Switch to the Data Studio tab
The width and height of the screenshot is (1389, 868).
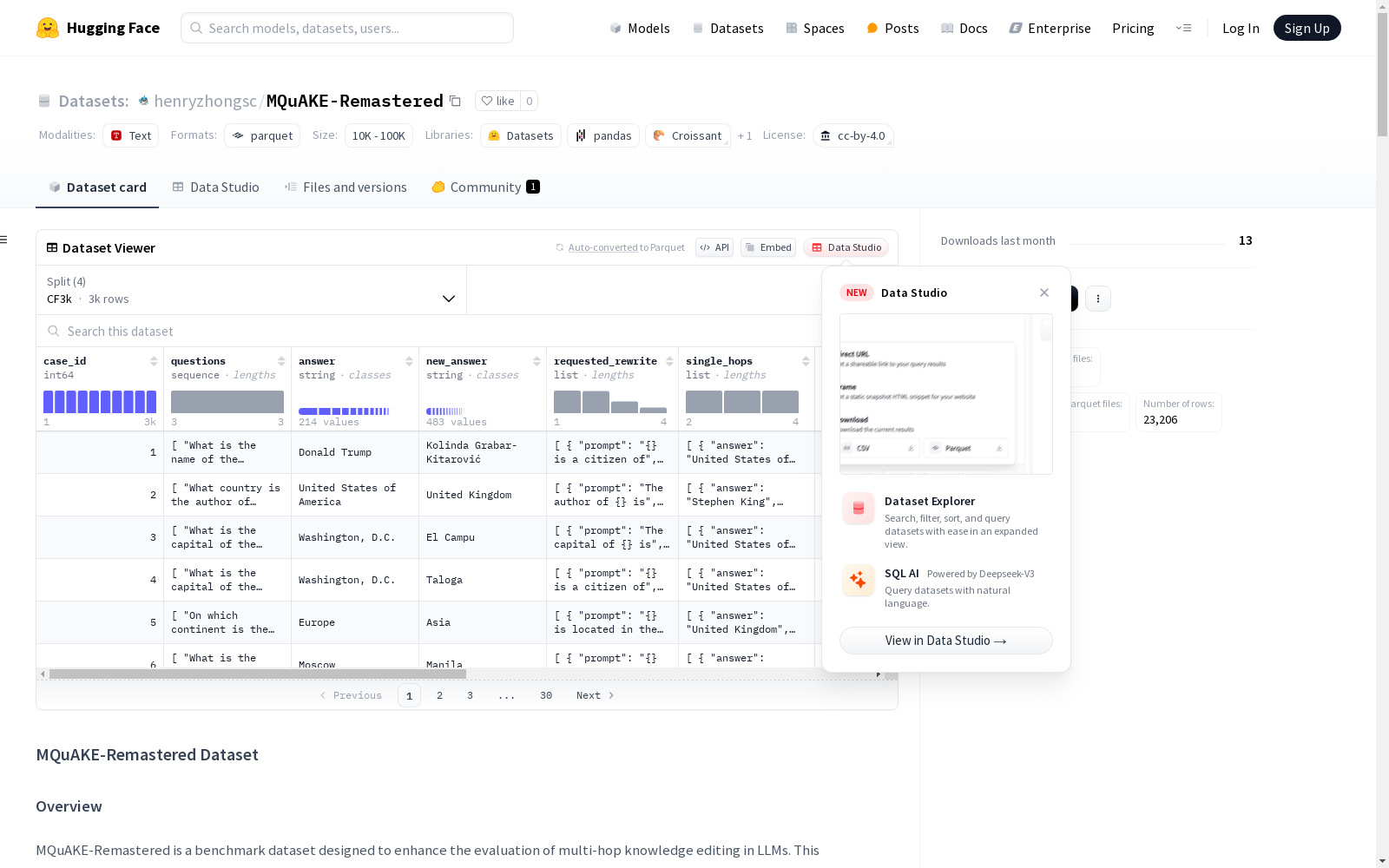pos(215,187)
